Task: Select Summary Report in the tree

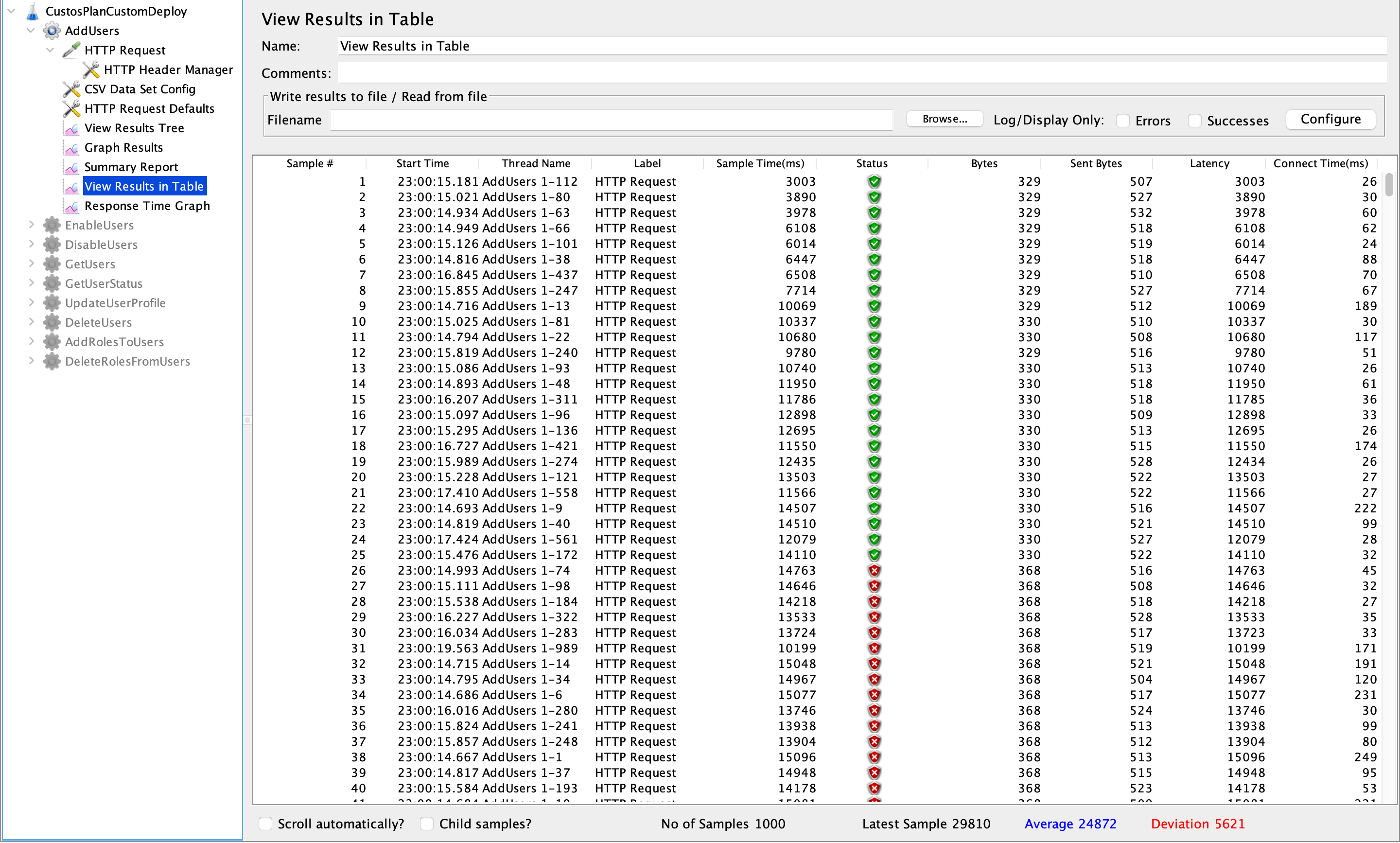Action: pos(131,167)
